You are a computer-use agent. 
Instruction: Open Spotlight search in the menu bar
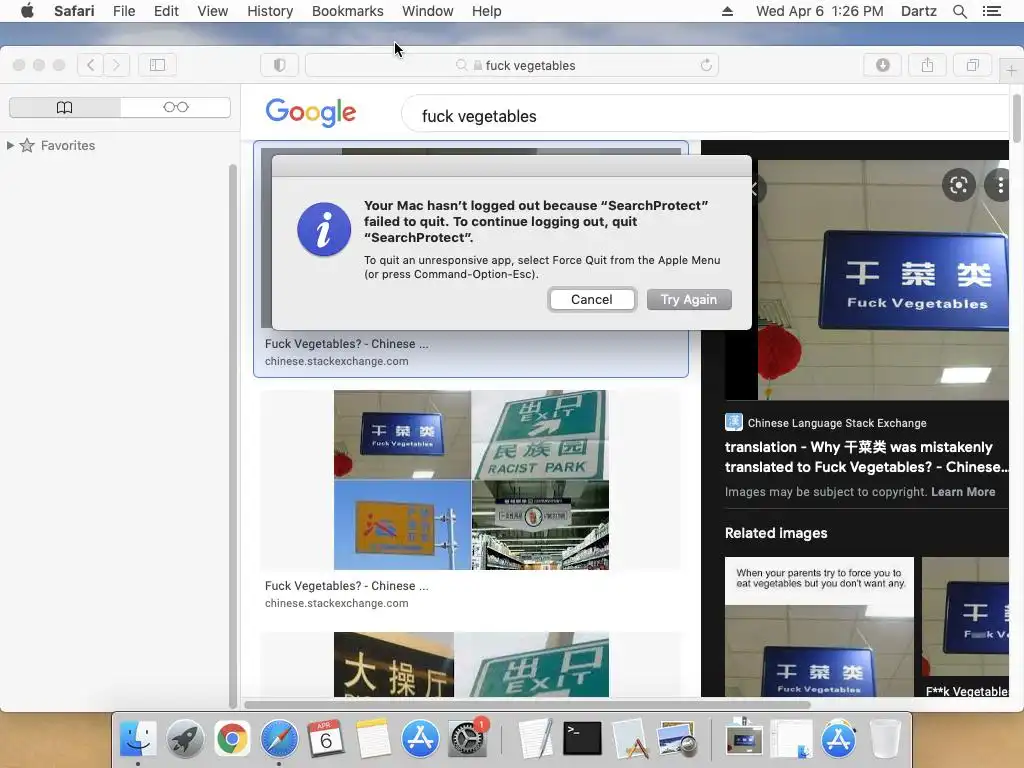click(x=959, y=11)
